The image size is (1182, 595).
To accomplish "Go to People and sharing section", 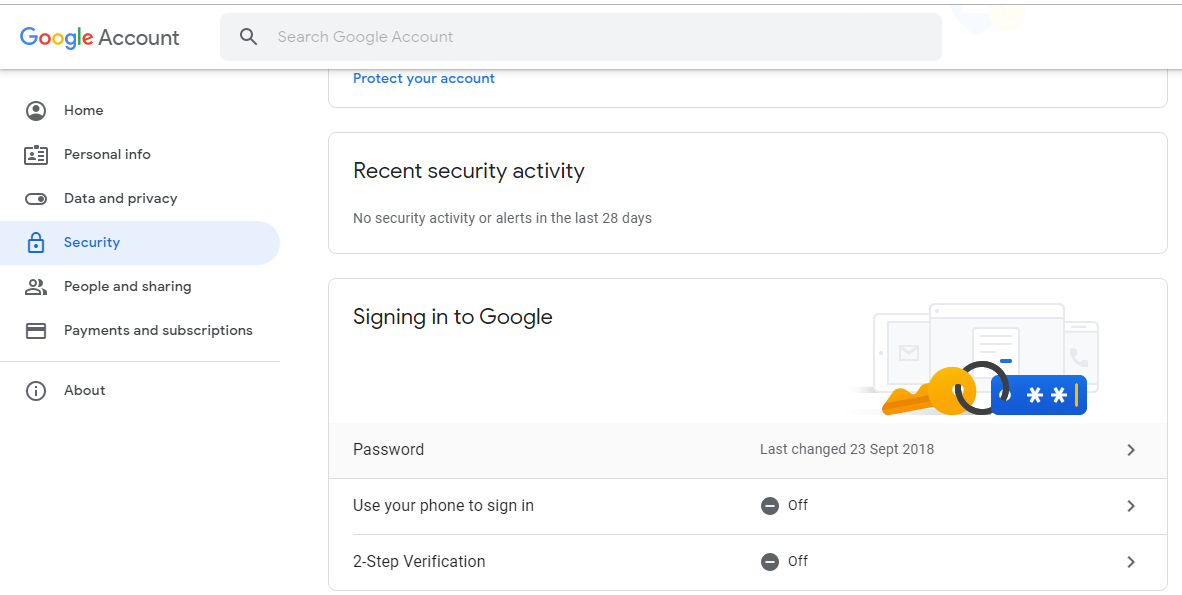I will pyautogui.click(x=127, y=287).
